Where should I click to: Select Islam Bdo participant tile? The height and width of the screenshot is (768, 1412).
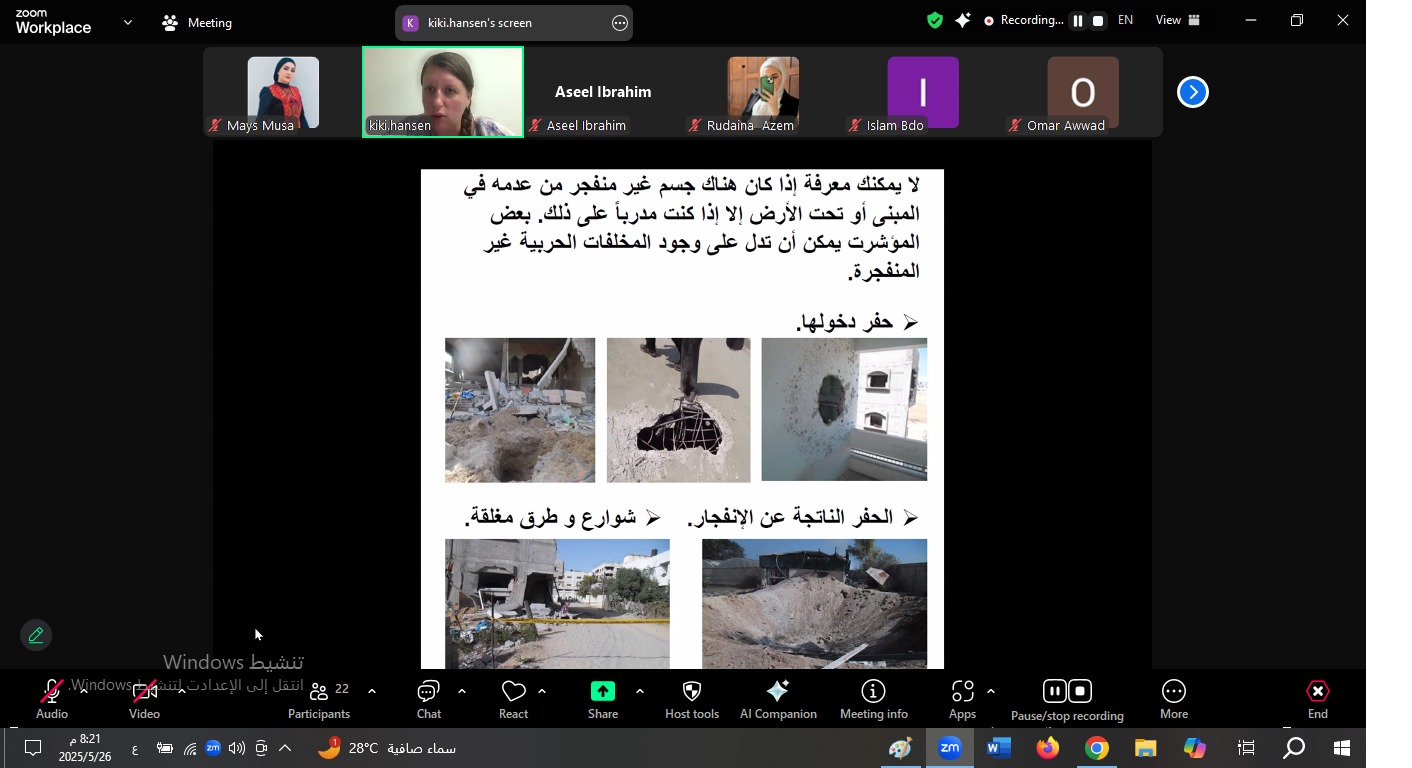[923, 92]
